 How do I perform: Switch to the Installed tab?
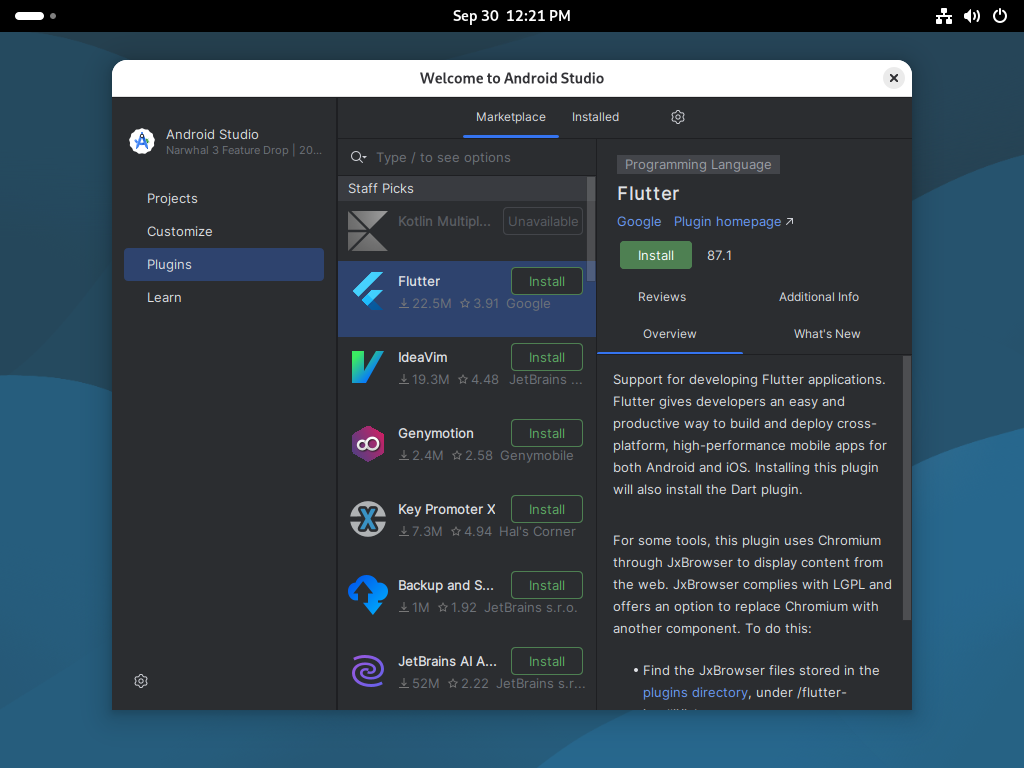595,117
